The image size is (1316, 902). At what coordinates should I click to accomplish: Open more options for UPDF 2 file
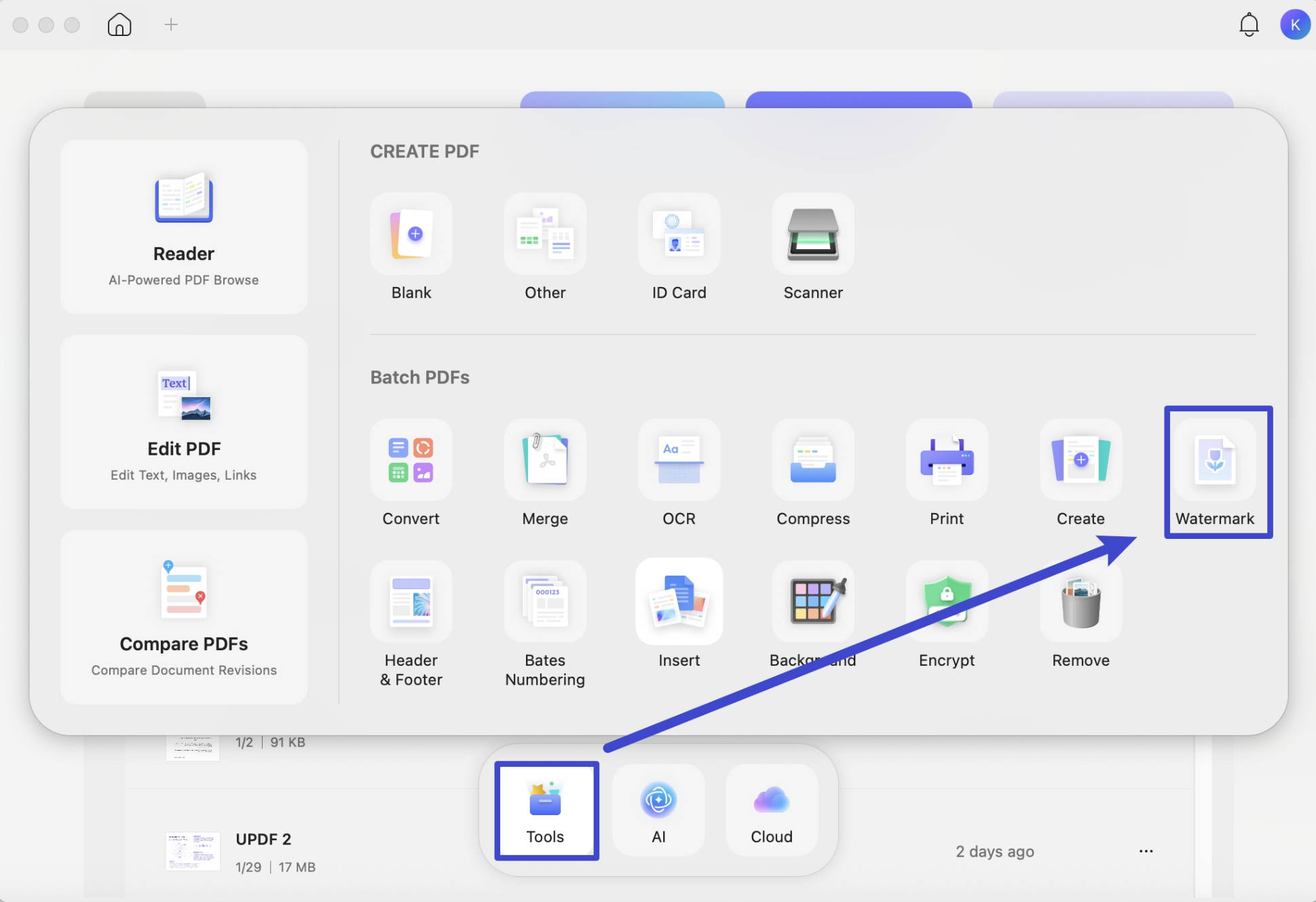tap(1146, 851)
